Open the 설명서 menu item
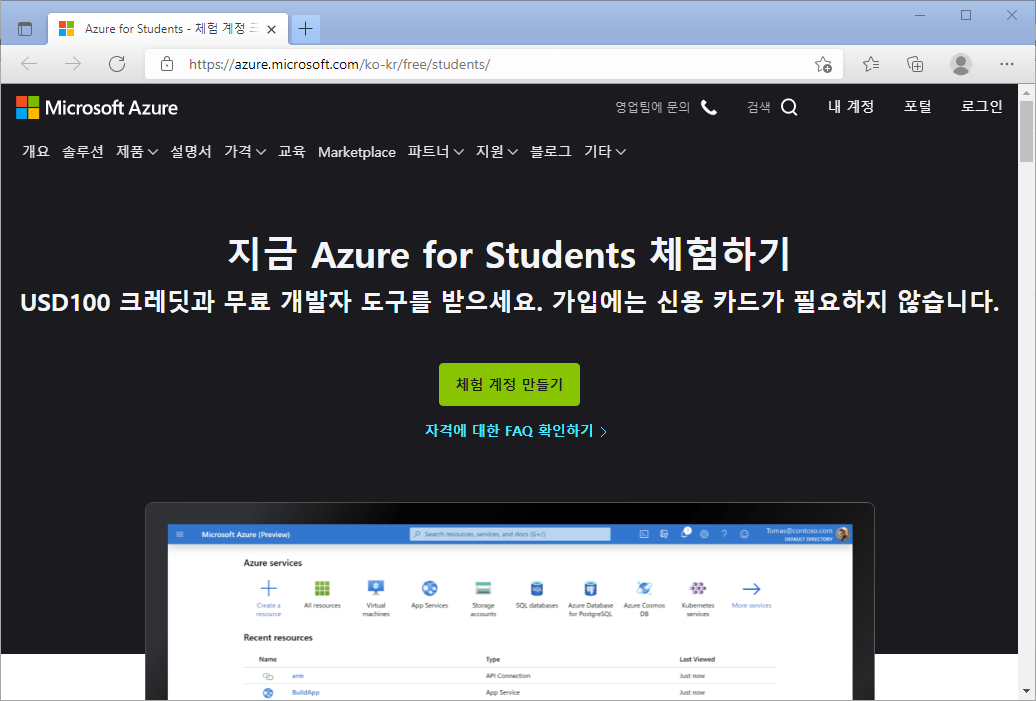The width and height of the screenshot is (1036, 701). click(190, 151)
